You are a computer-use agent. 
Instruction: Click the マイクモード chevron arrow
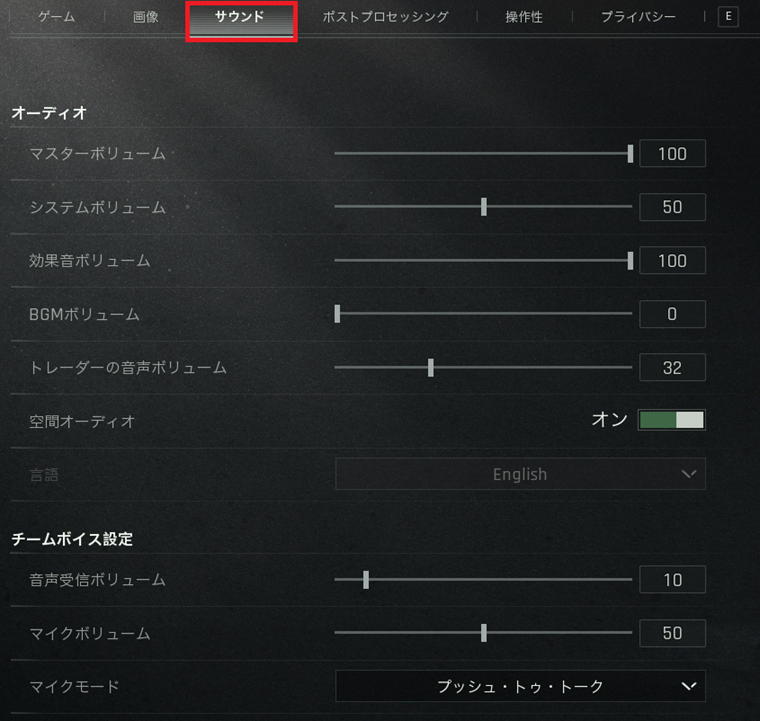[689, 686]
